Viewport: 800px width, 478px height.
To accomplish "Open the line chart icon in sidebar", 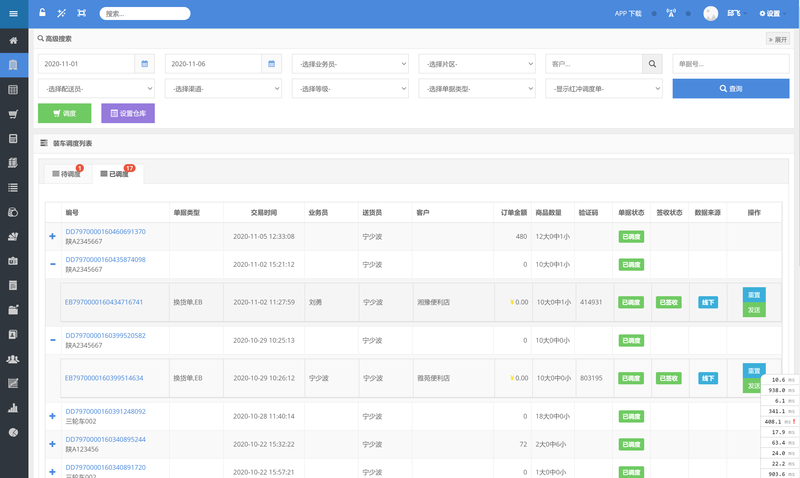I will tap(14, 384).
